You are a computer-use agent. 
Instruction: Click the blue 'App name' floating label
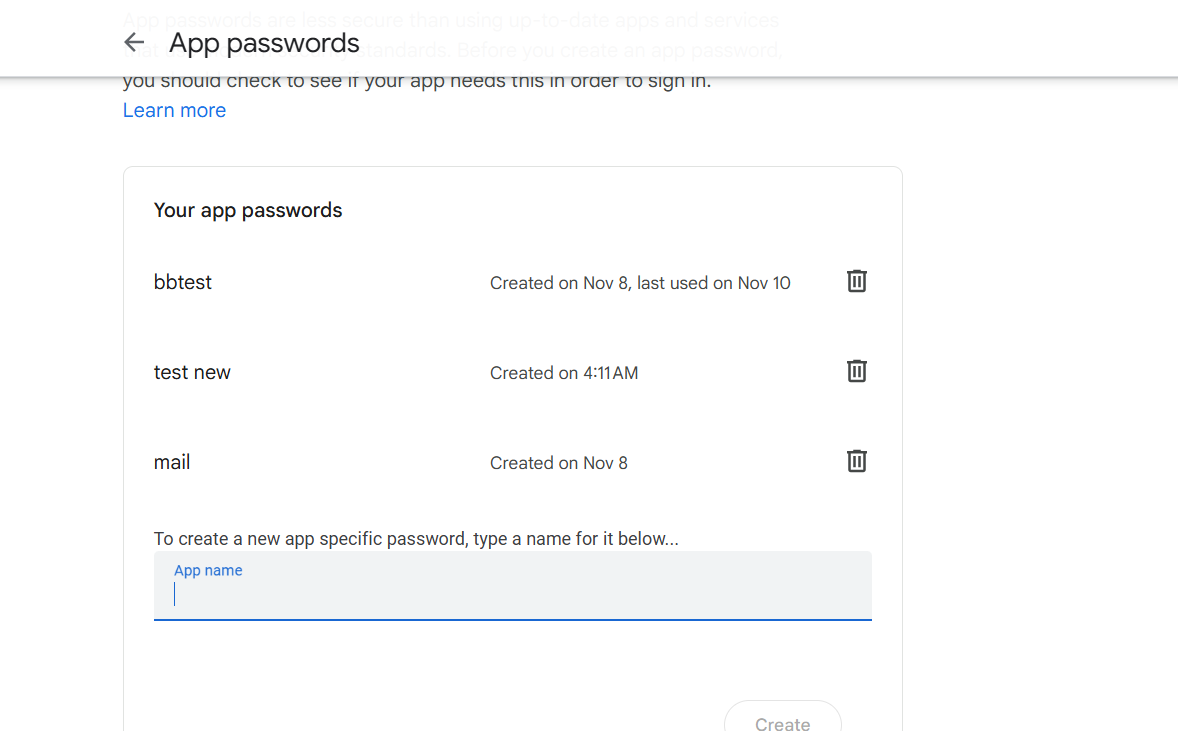208,570
